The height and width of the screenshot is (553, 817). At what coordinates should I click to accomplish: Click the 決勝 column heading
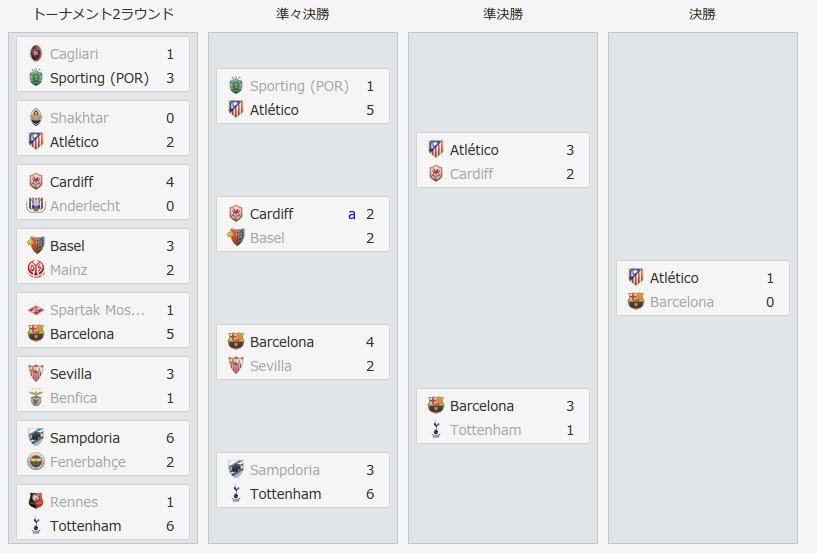(702, 14)
